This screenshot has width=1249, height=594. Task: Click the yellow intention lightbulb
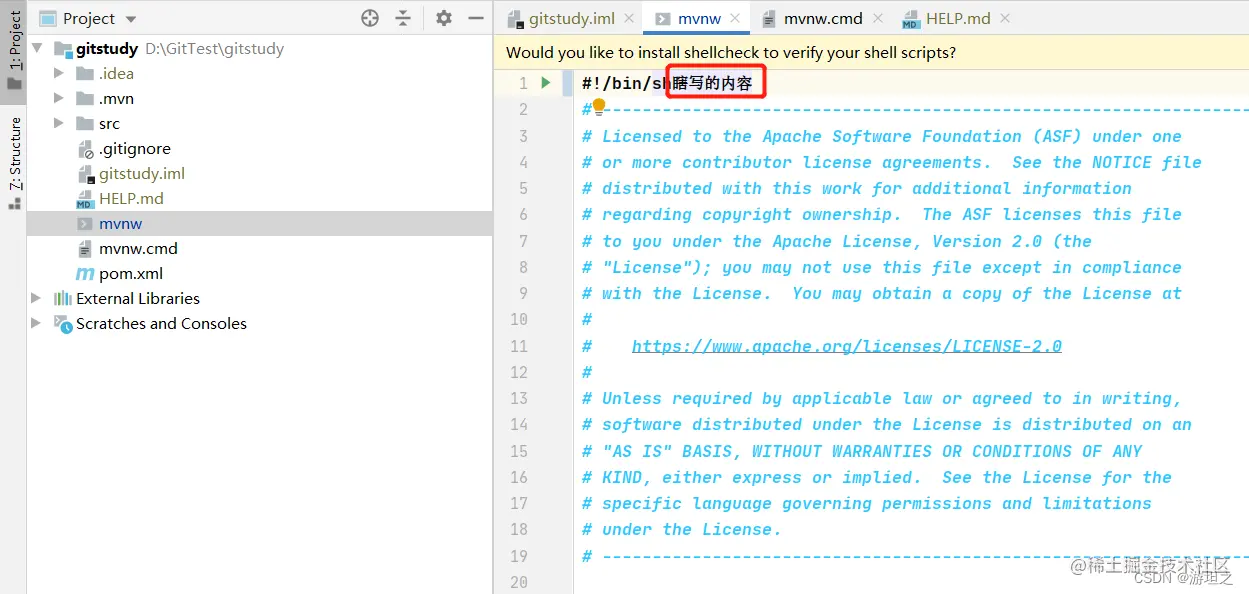599,105
